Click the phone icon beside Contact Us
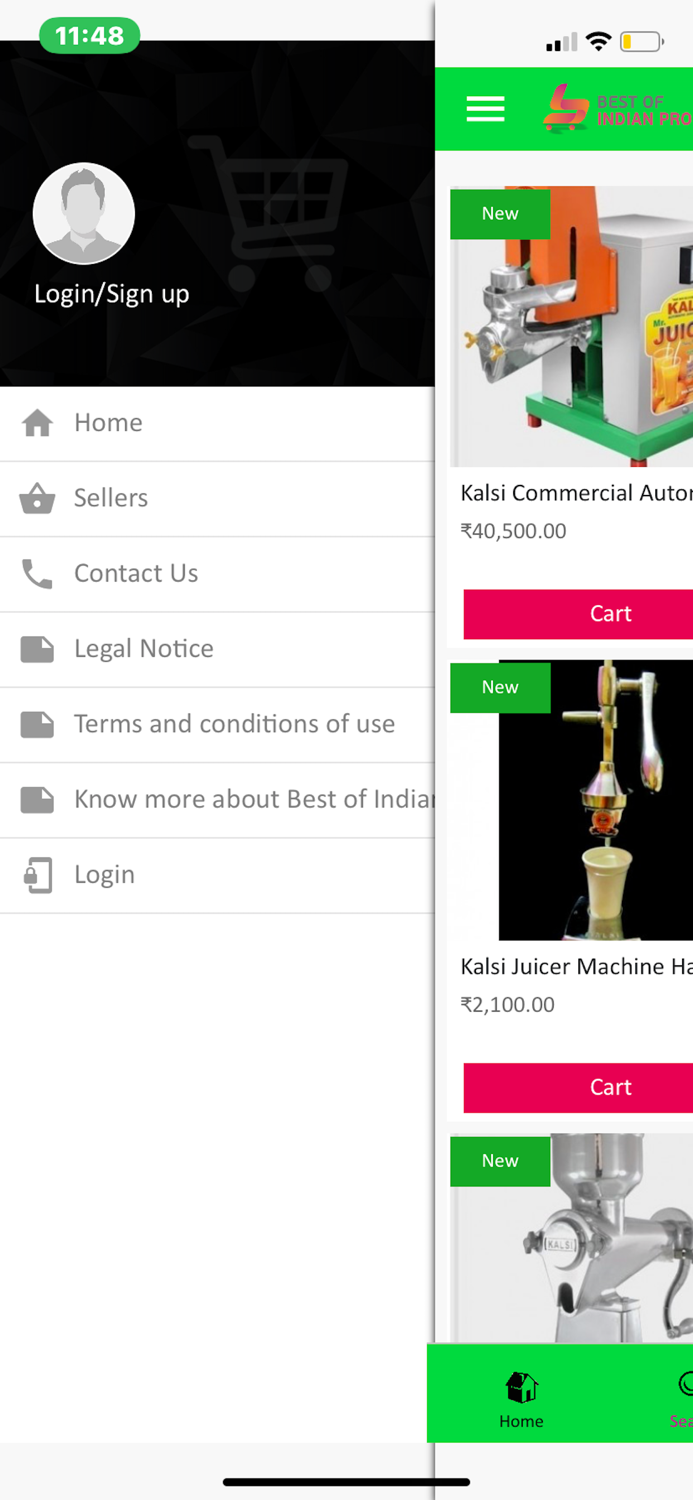The width and height of the screenshot is (693, 1500). (x=37, y=573)
